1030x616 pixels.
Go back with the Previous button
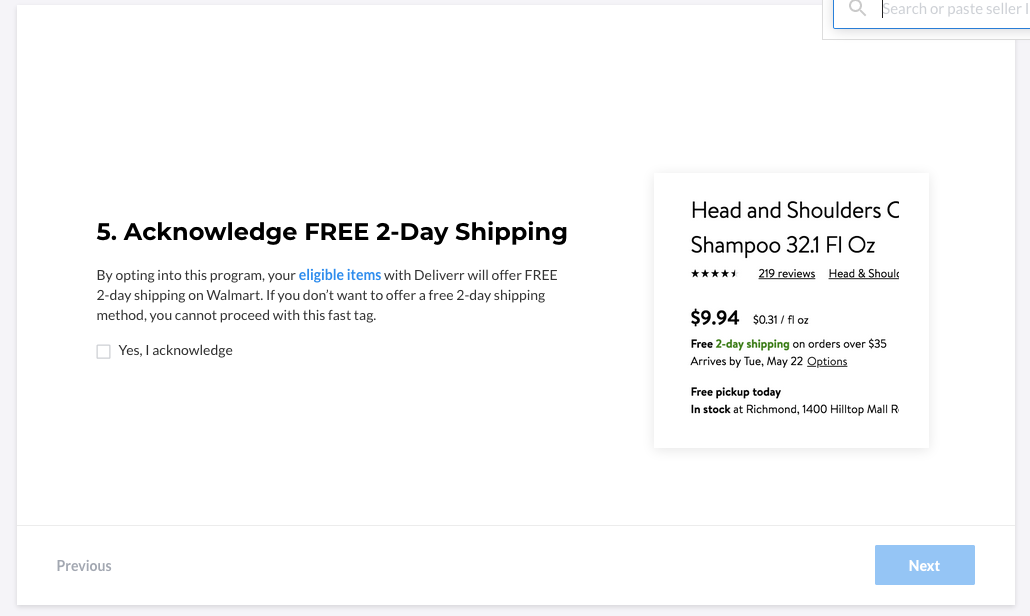[84, 565]
